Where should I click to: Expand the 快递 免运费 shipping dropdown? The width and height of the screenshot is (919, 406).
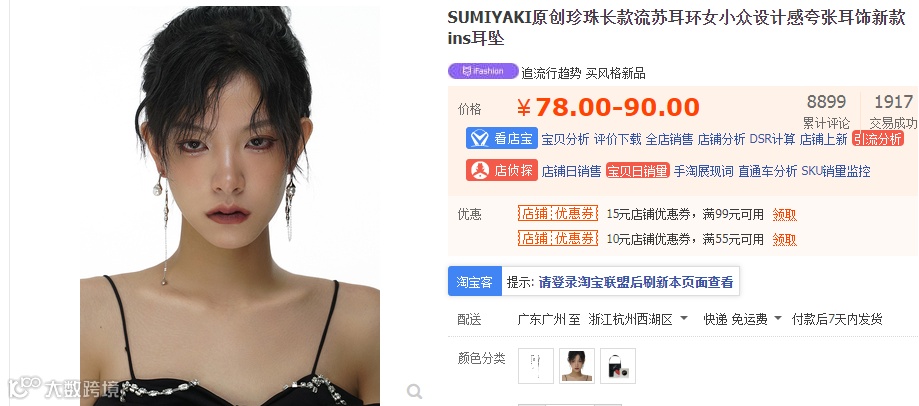[743, 319]
